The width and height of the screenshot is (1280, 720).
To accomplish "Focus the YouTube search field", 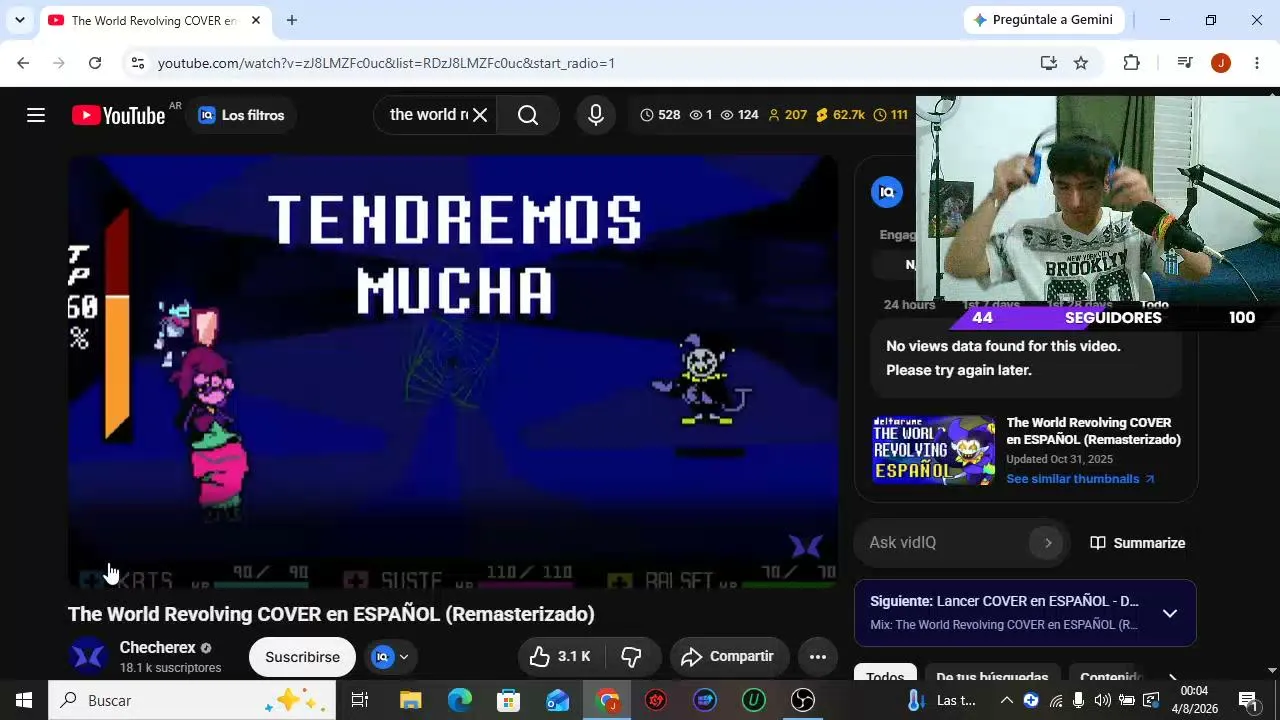I will pyautogui.click(x=428, y=115).
